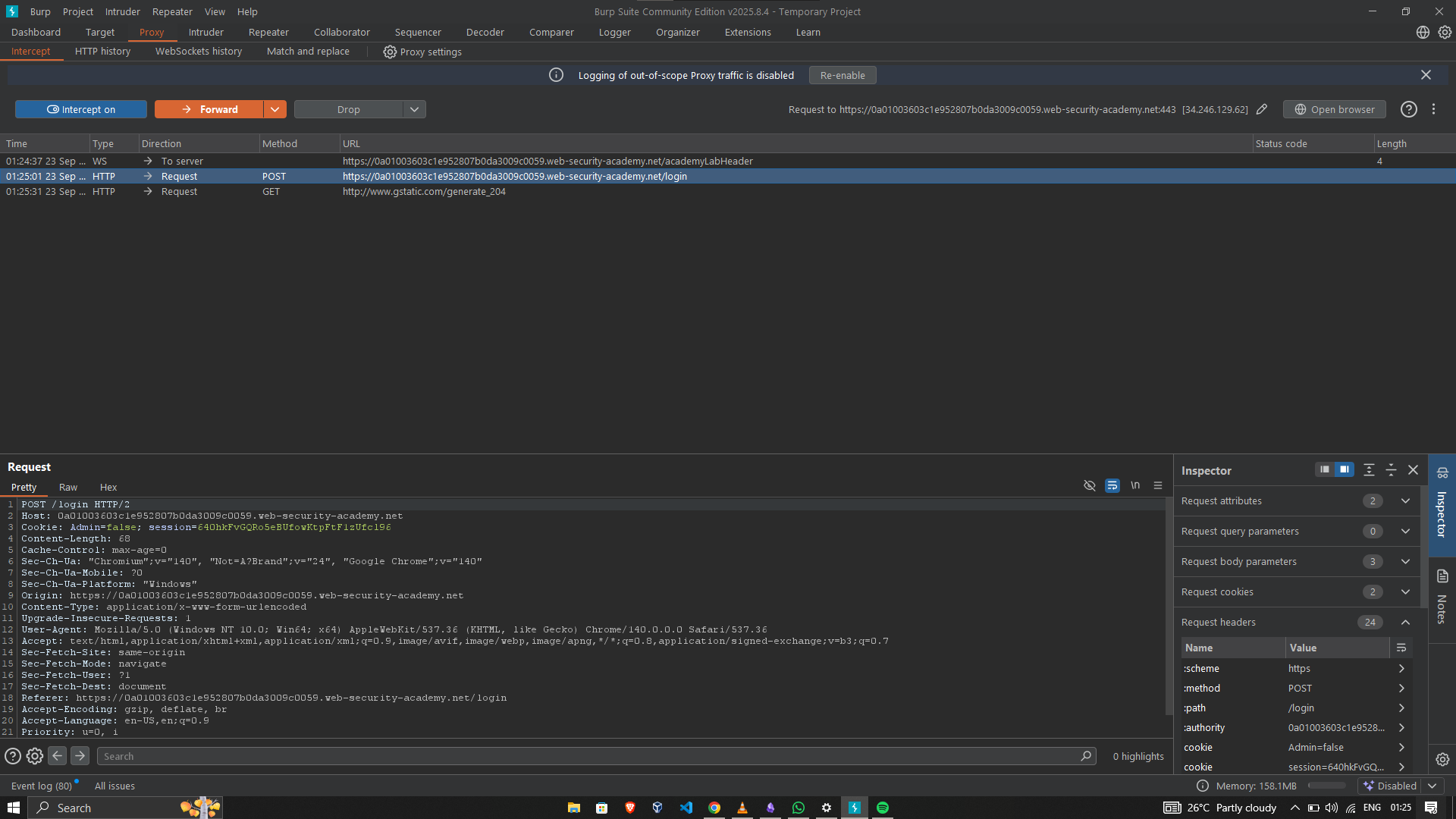Expand Request query parameters section
The width and height of the screenshot is (1456, 819).
click(1405, 532)
